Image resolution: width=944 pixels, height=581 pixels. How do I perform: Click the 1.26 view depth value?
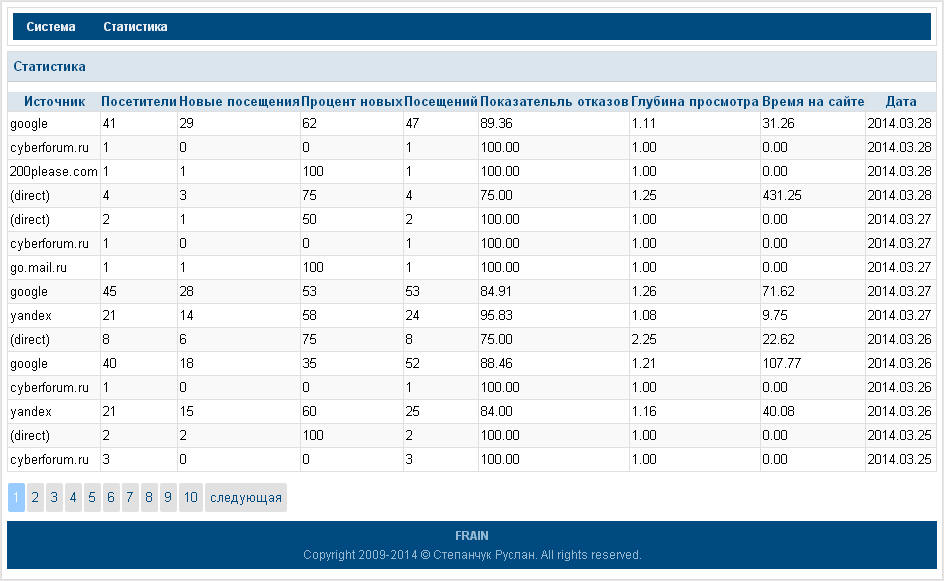coord(644,291)
